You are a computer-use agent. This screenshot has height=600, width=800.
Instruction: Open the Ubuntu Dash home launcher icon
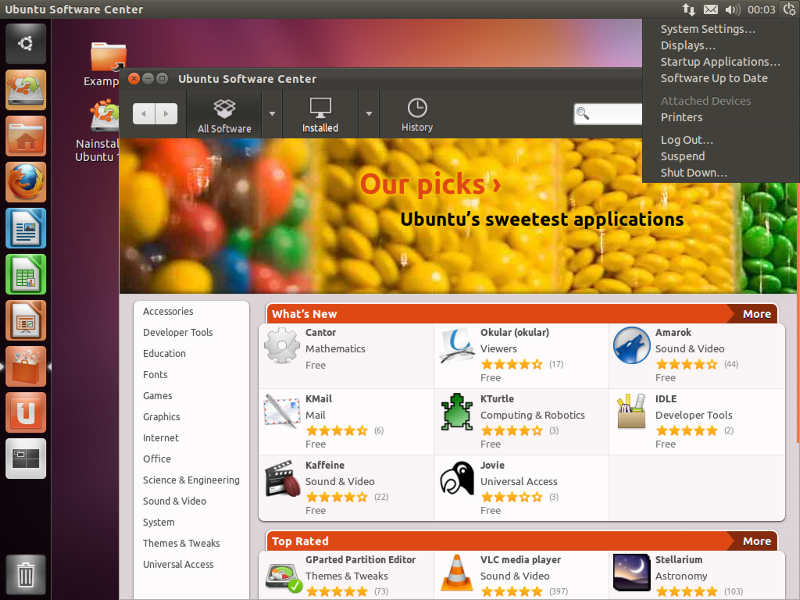[x=26, y=43]
